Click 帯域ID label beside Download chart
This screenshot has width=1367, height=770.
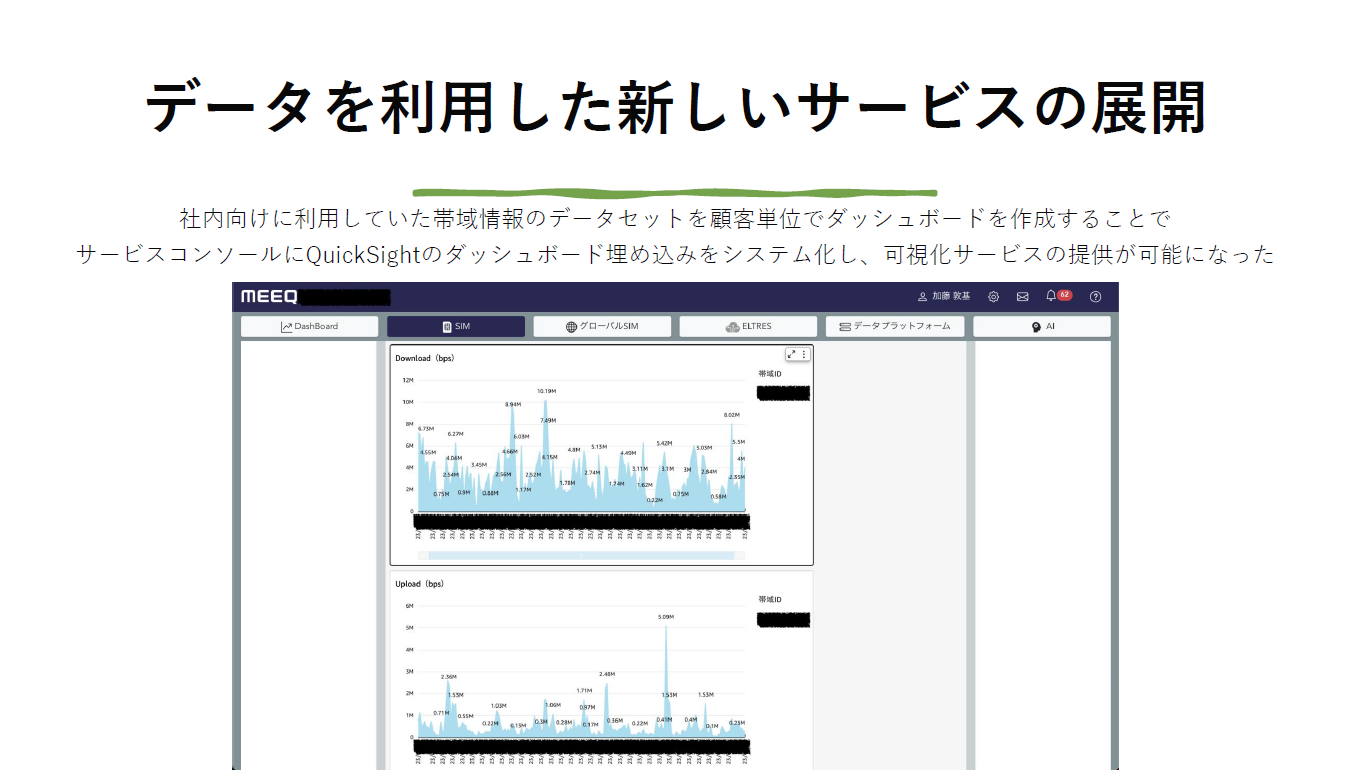click(x=770, y=374)
